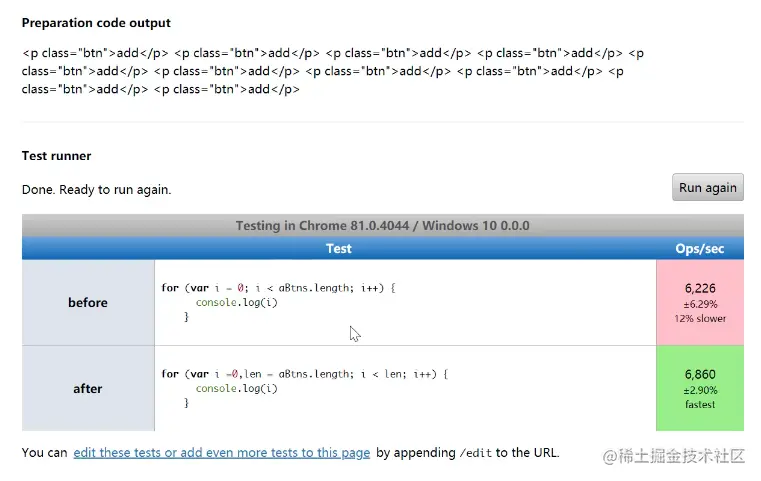Click the Run again button

point(707,187)
